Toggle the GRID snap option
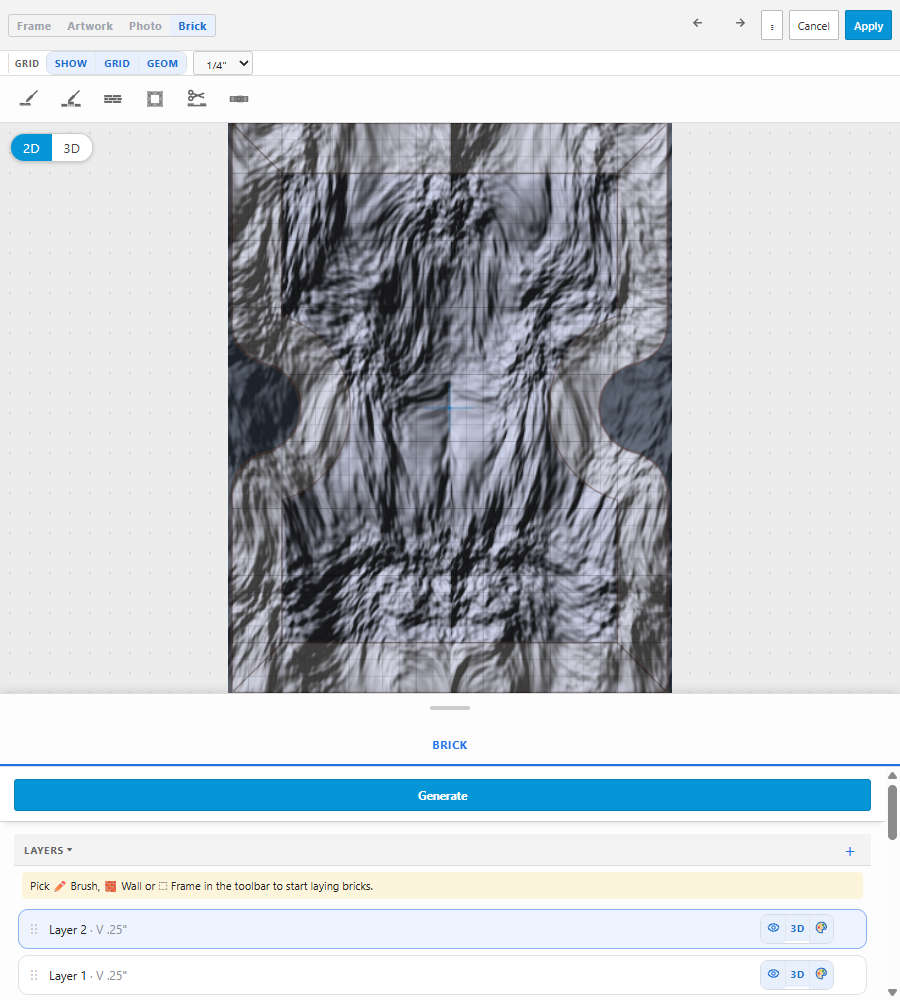The width and height of the screenshot is (900, 1000). click(x=117, y=63)
